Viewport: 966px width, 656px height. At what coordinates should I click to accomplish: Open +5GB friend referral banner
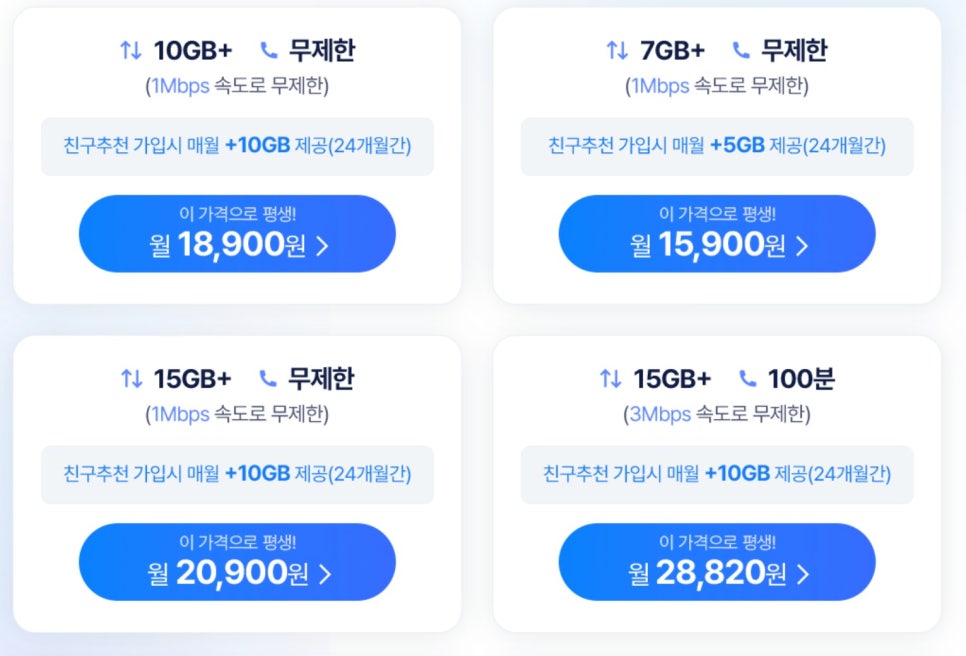tap(717, 146)
